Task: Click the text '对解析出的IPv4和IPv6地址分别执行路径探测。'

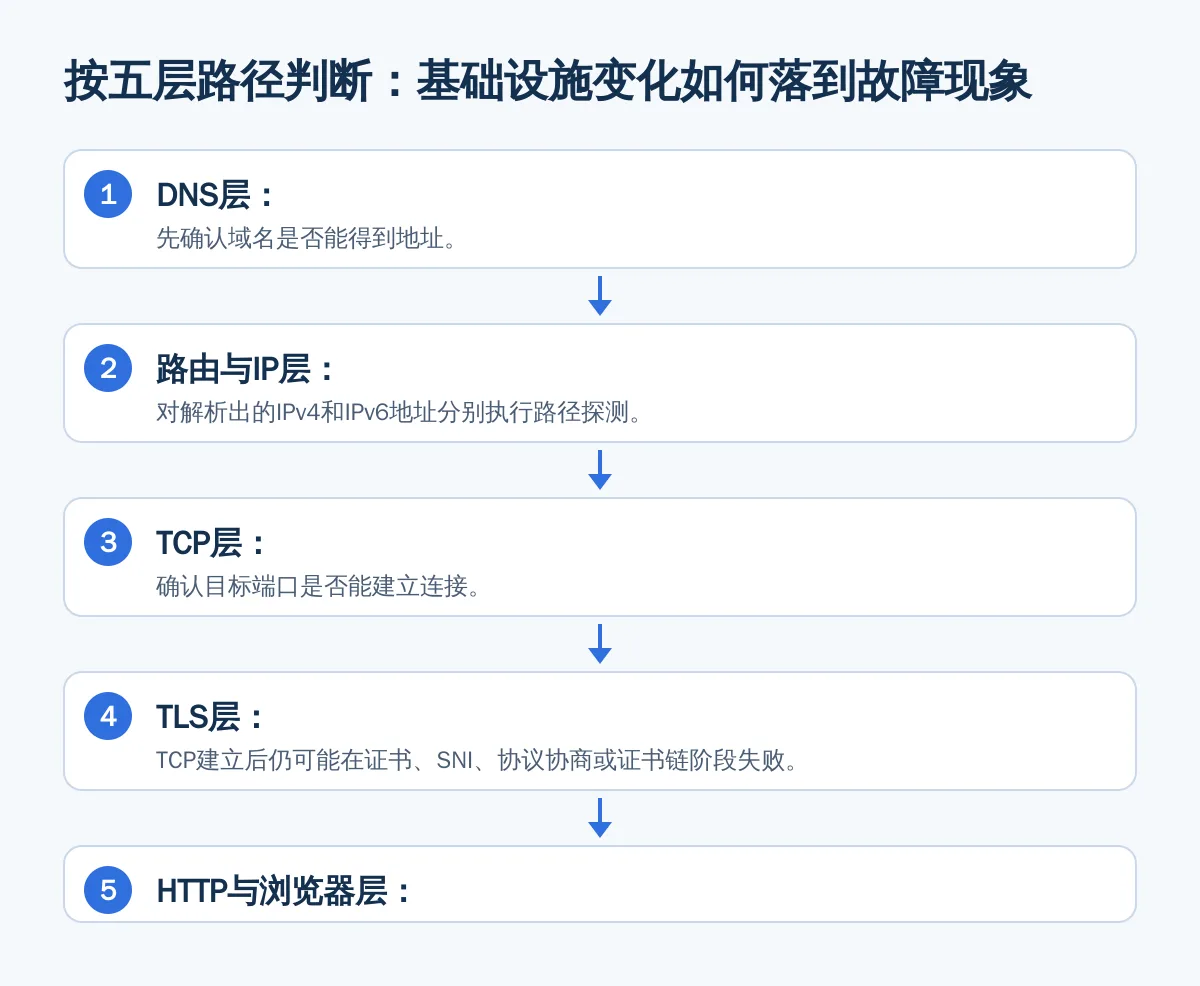Action: tap(399, 412)
